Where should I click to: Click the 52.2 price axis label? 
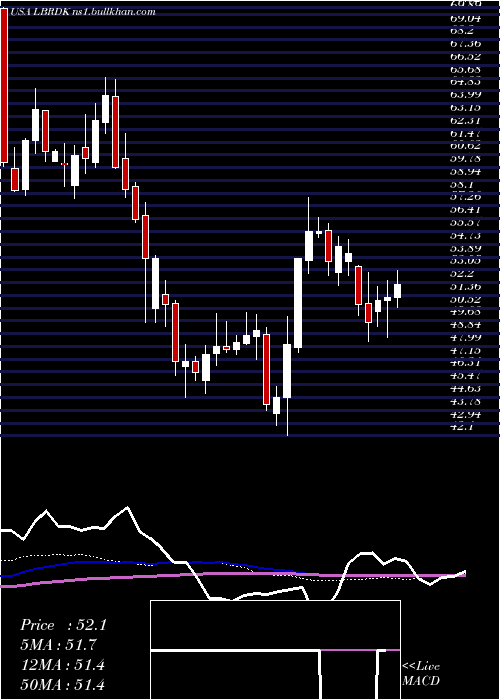[x=462, y=273]
